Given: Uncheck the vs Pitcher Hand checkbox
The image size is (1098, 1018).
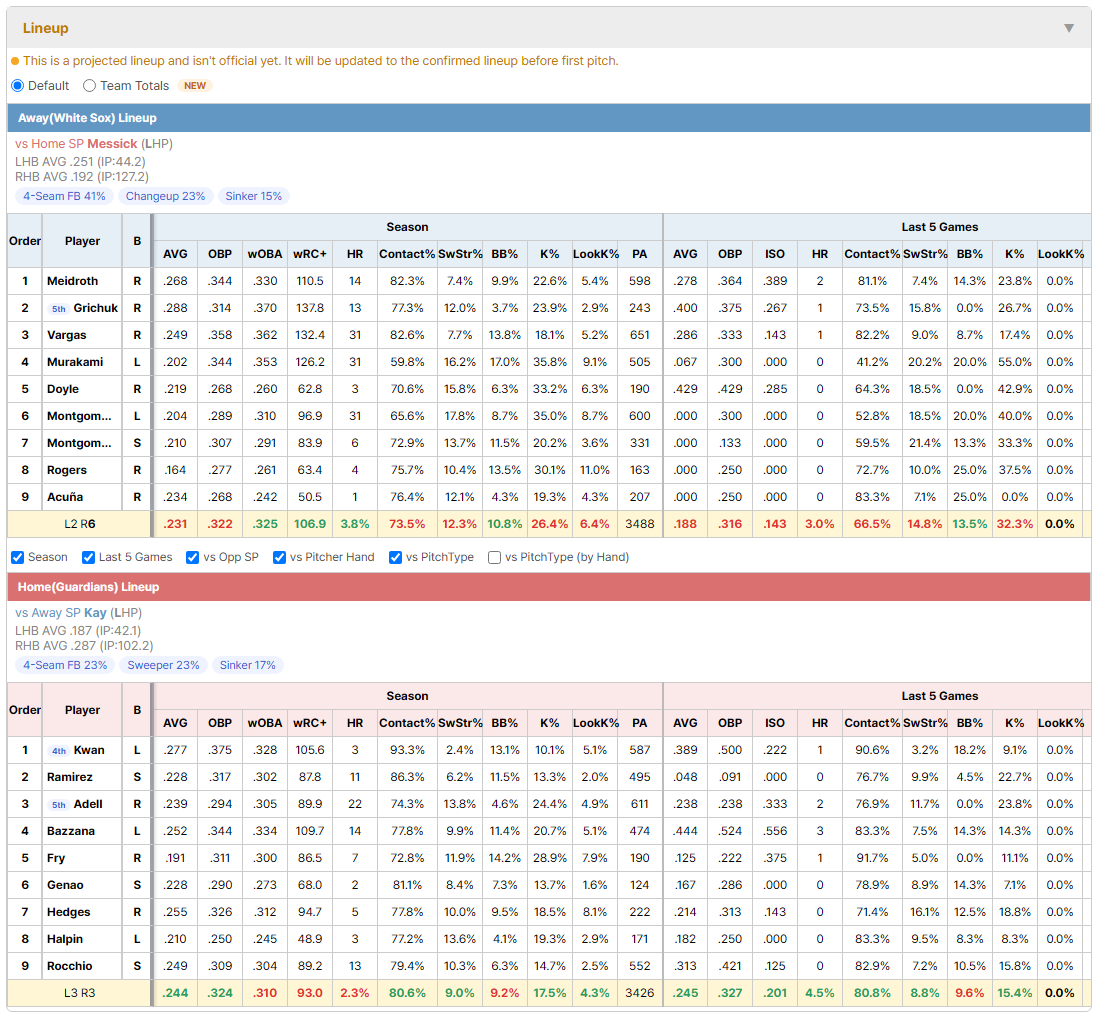Looking at the screenshot, I should click(x=279, y=557).
